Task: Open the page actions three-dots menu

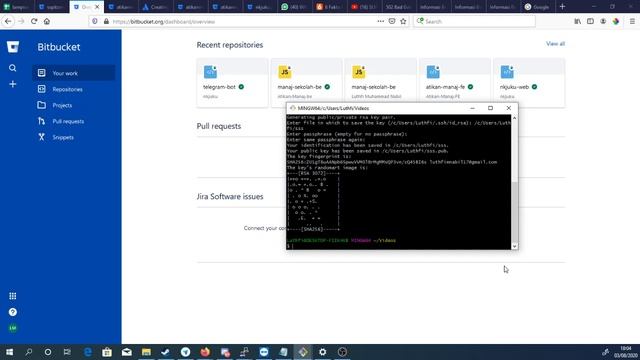Action: click(380, 21)
